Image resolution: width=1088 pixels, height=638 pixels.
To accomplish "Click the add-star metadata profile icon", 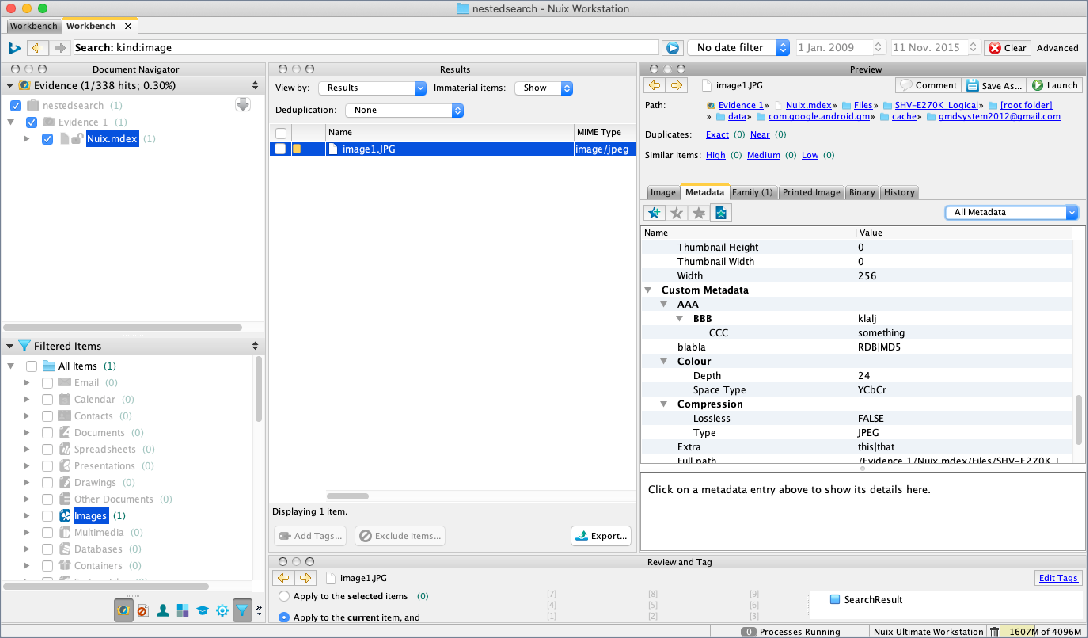I will coord(654,212).
